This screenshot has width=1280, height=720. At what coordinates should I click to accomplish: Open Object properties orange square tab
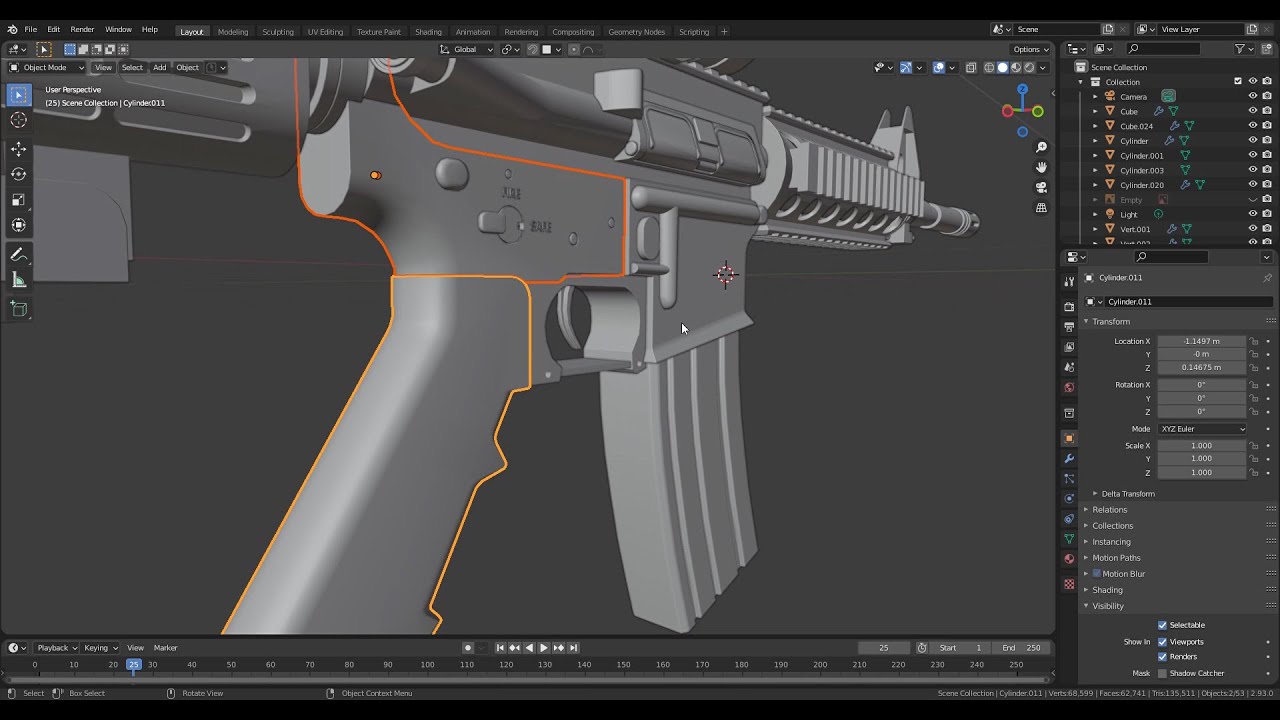coord(1069,438)
